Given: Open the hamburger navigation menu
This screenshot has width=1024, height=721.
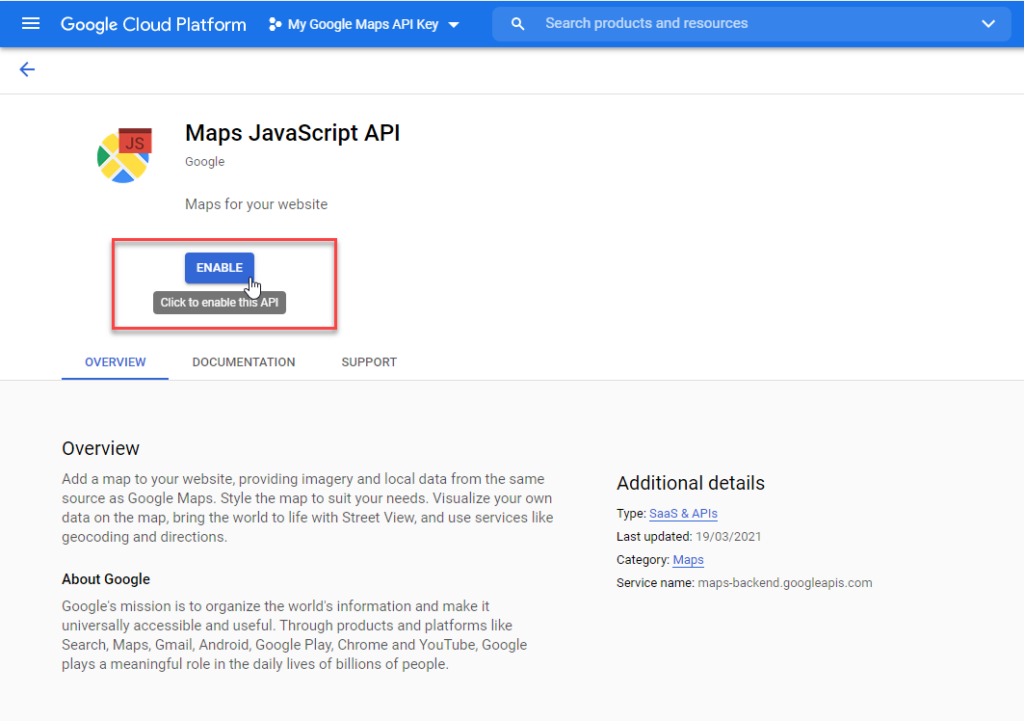Looking at the screenshot, I should click(31, 24).
